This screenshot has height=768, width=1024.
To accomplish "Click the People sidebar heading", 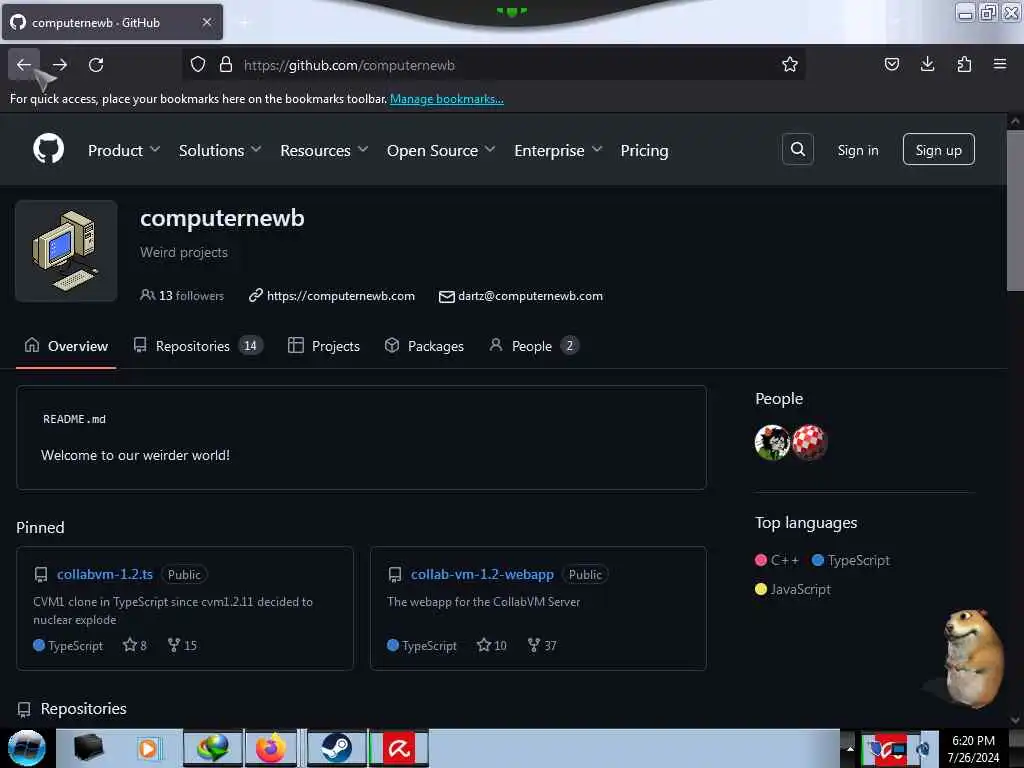I will tap(778, 398).
